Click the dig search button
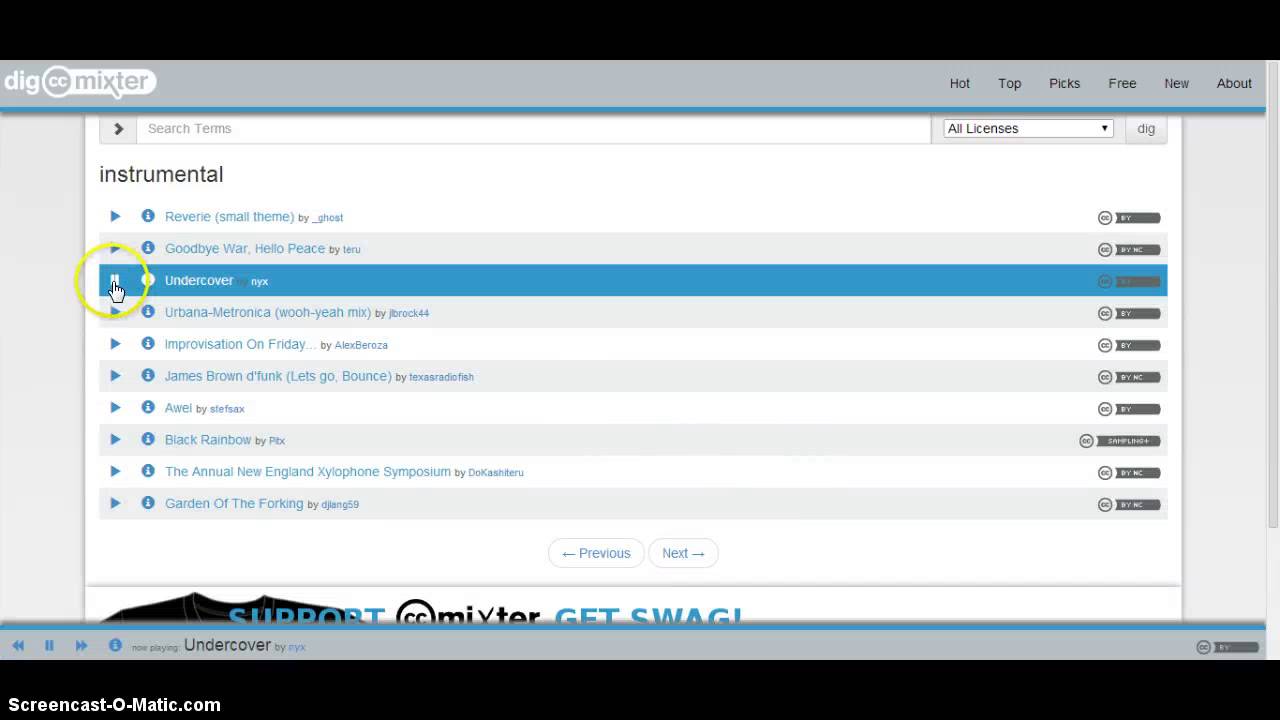 [x=1146, y=128]
